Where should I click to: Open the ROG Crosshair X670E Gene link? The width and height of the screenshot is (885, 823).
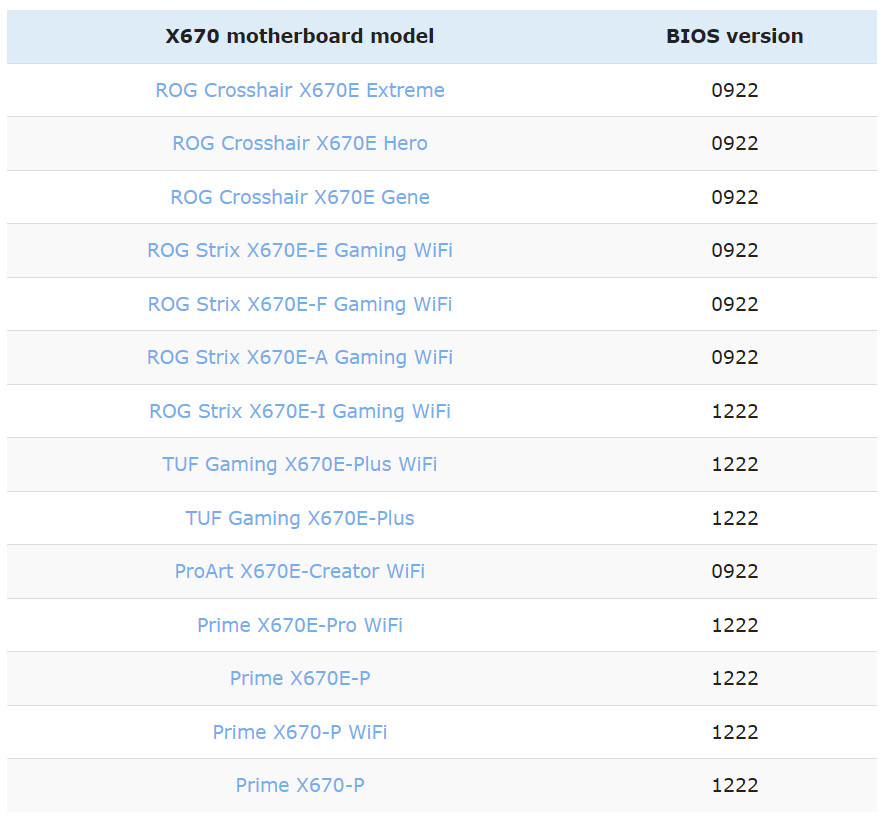click(300, 197)
